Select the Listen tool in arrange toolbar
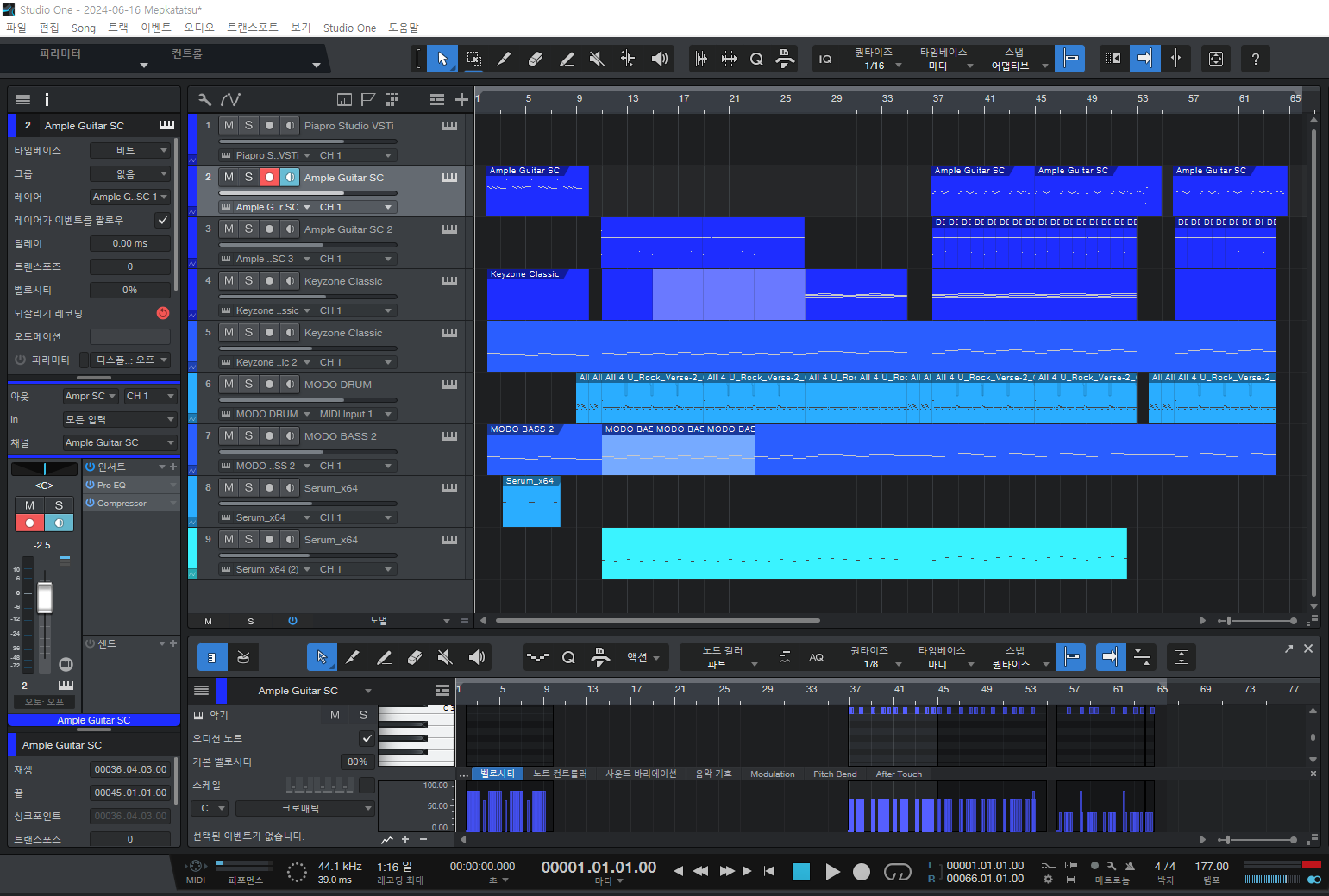1329x896 pixels. 660,59
